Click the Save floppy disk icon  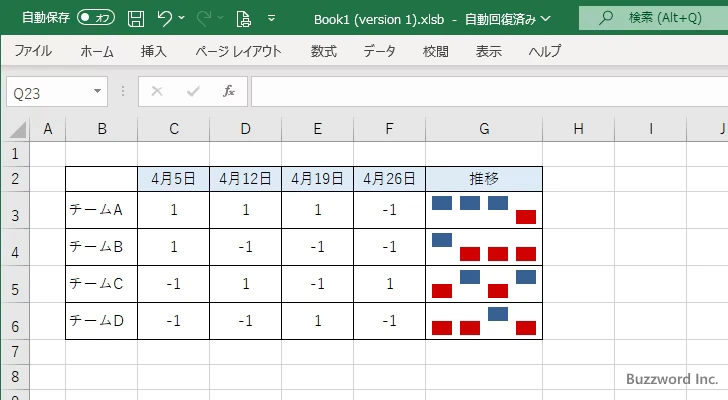(136, 19)
